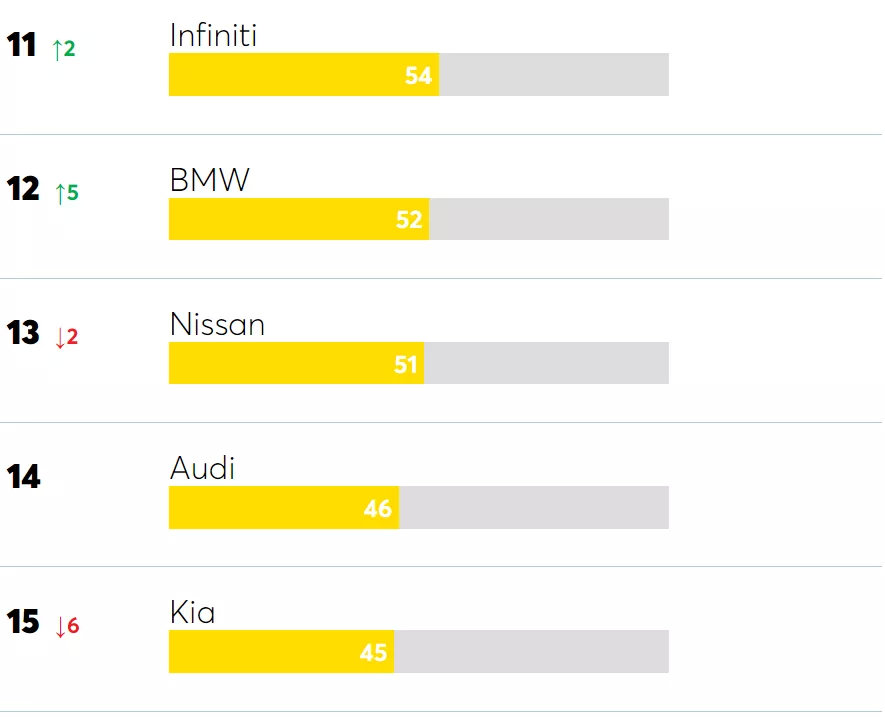
Task: Click the green up arrow beside rank 11
Action: click(57, 49)
